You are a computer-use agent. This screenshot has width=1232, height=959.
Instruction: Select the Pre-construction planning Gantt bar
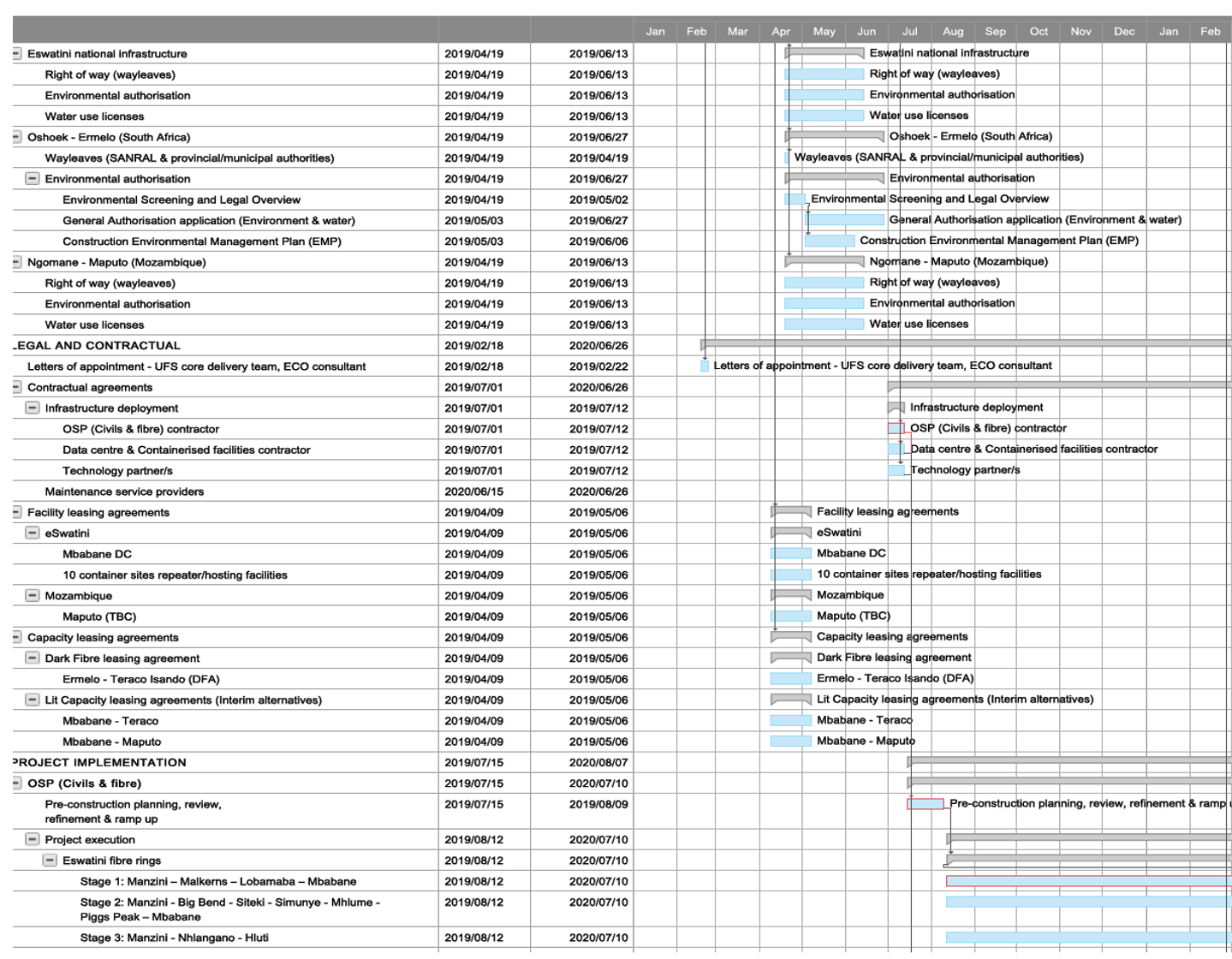[x=925, y=804]
